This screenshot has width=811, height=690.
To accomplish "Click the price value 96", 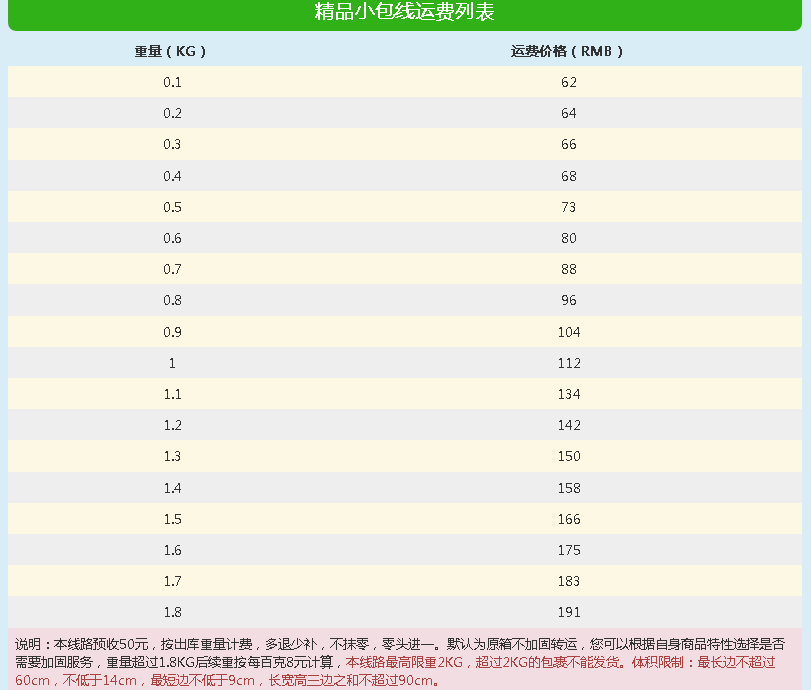I will tap(569, 300).
